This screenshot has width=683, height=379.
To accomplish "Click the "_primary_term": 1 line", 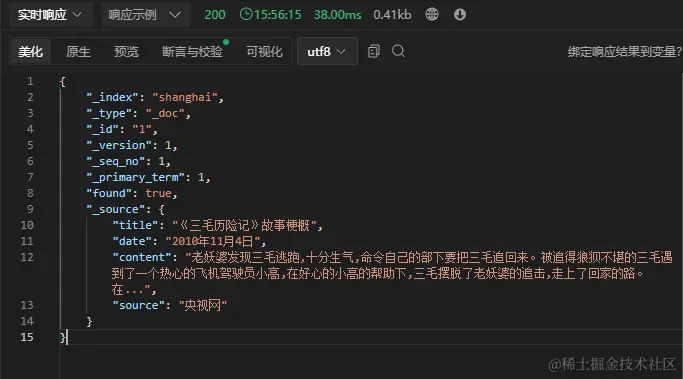I will pyautogui.click(x=148, y=177).
